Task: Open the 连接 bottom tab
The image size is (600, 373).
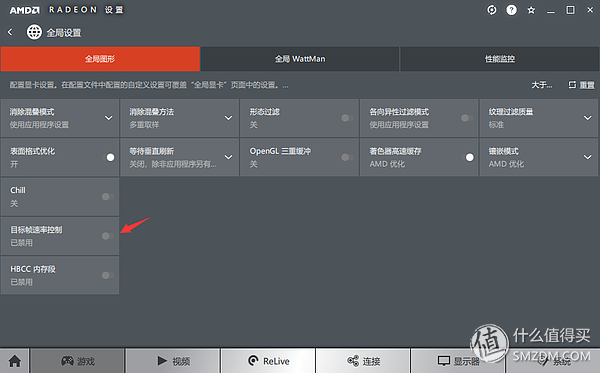Action: point(364,361)
